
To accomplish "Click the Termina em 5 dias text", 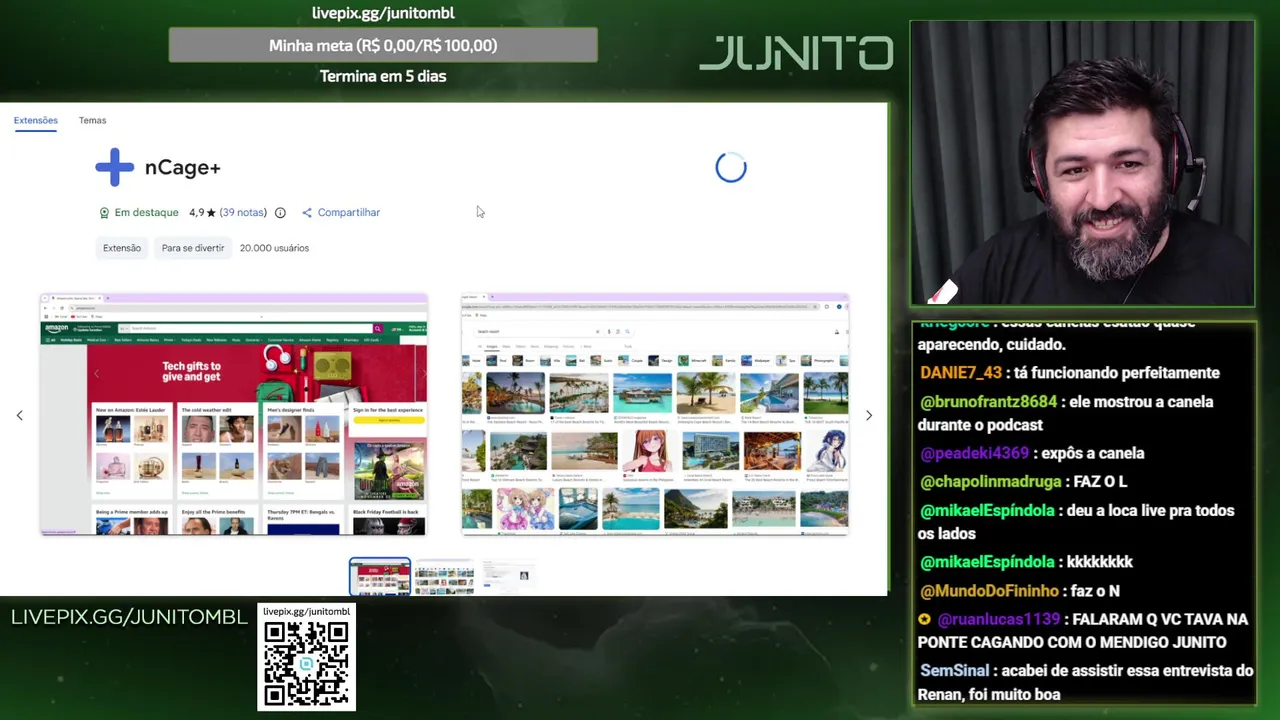I will pyautogui.click(x=383, y=76).
